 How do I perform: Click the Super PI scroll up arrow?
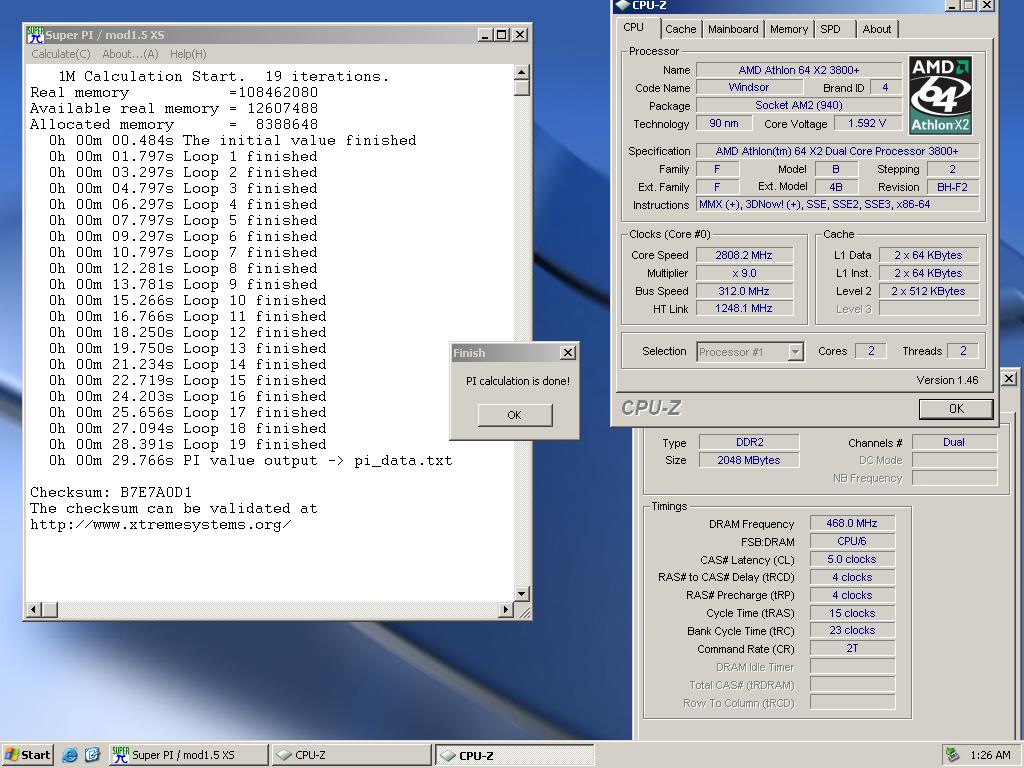pyautogui.click(x=521, y=71)
